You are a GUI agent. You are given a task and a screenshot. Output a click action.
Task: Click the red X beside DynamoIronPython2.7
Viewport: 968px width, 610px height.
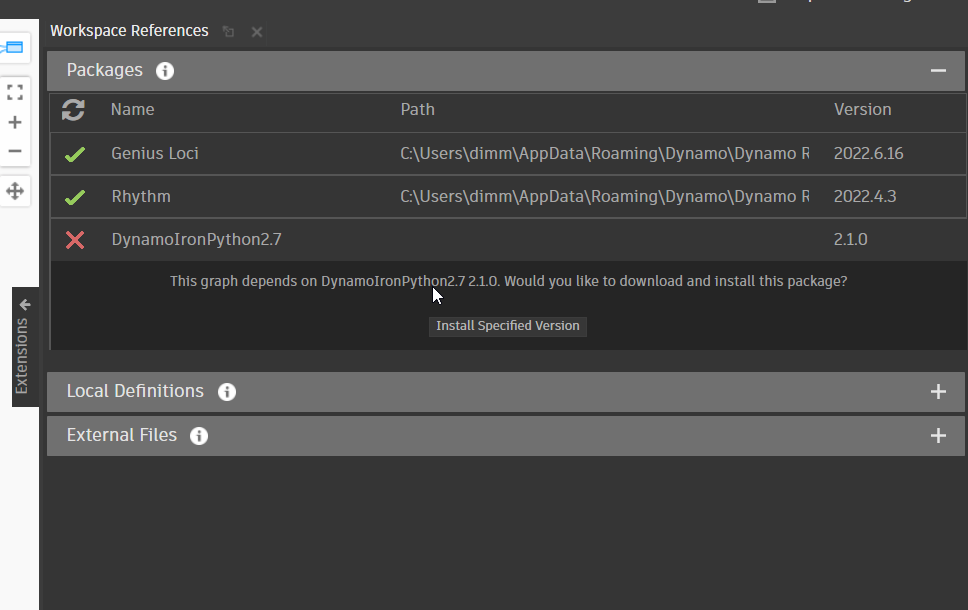point(75,239)
